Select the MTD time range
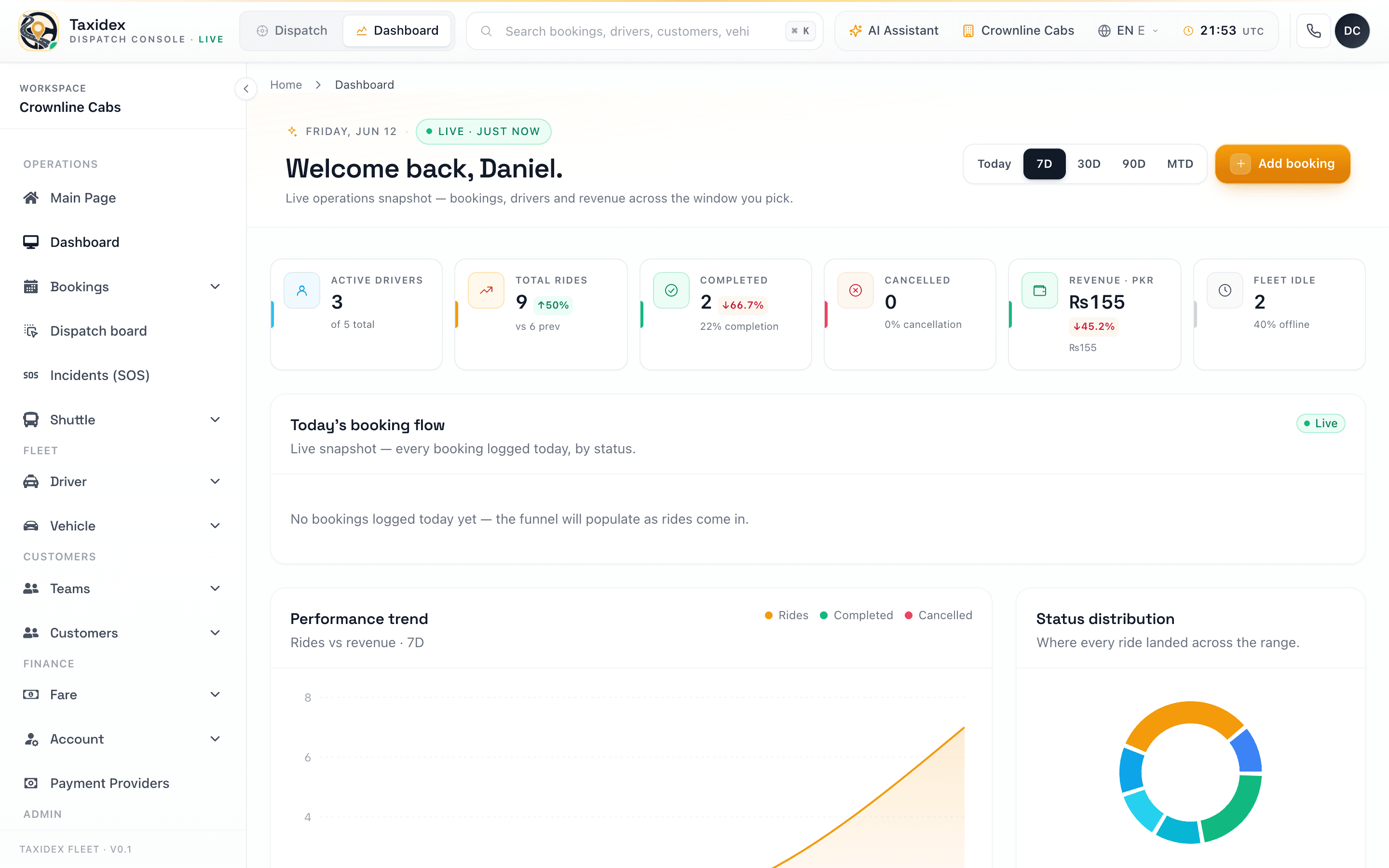This screenshot has height=868, width=1389. pyautogui.click(x=1180, y=164)
